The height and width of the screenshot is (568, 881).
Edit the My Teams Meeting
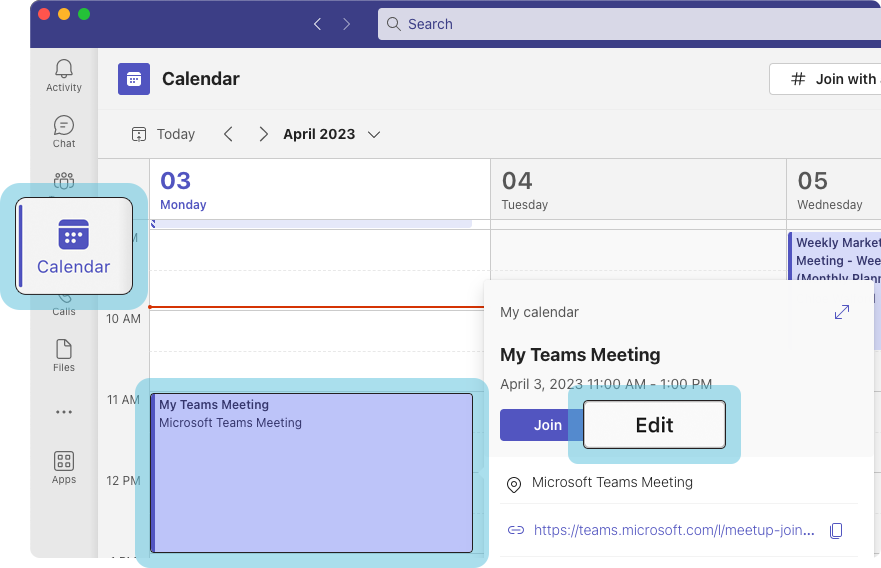pos(655,425)
